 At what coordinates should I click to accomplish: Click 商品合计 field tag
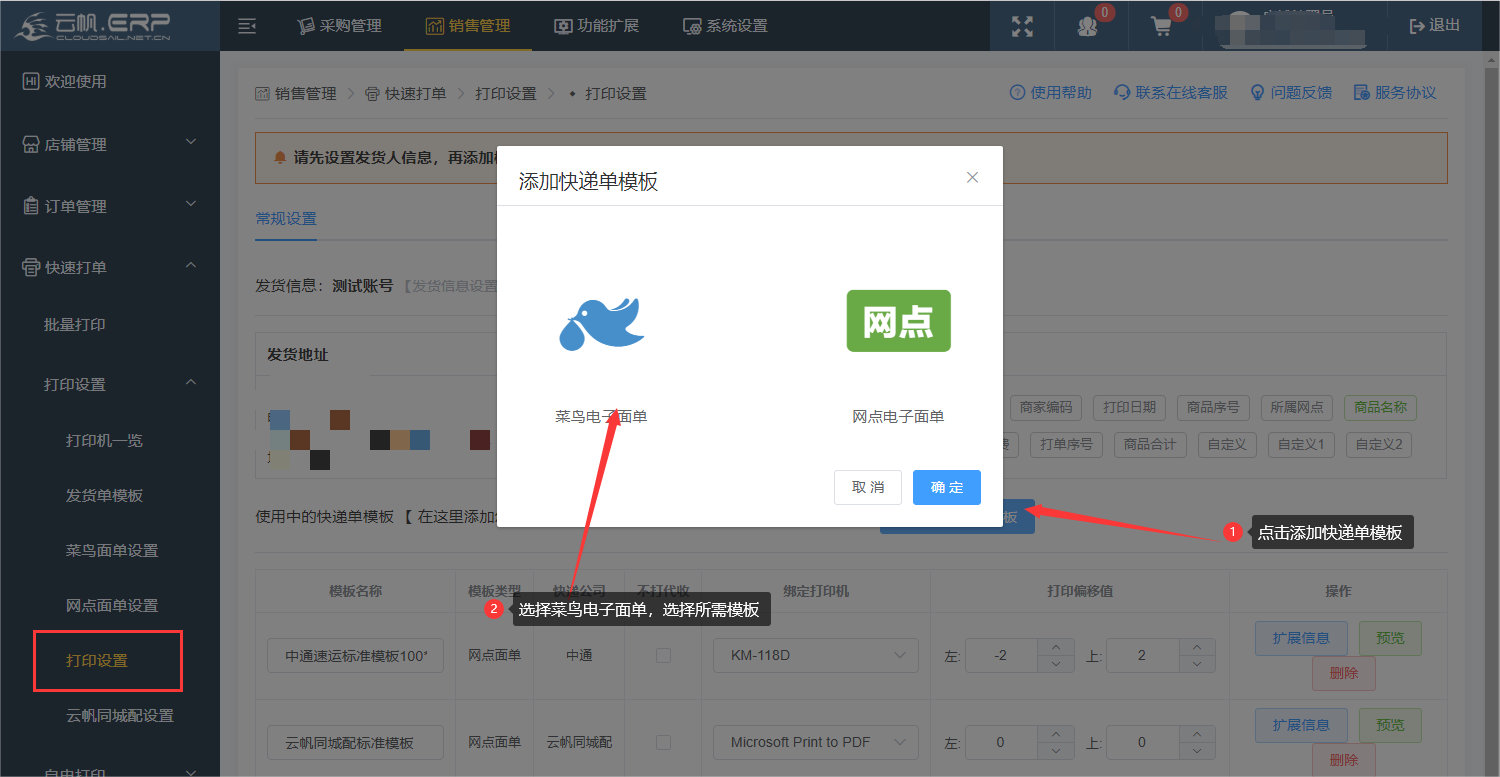[x=1150, y=445]
